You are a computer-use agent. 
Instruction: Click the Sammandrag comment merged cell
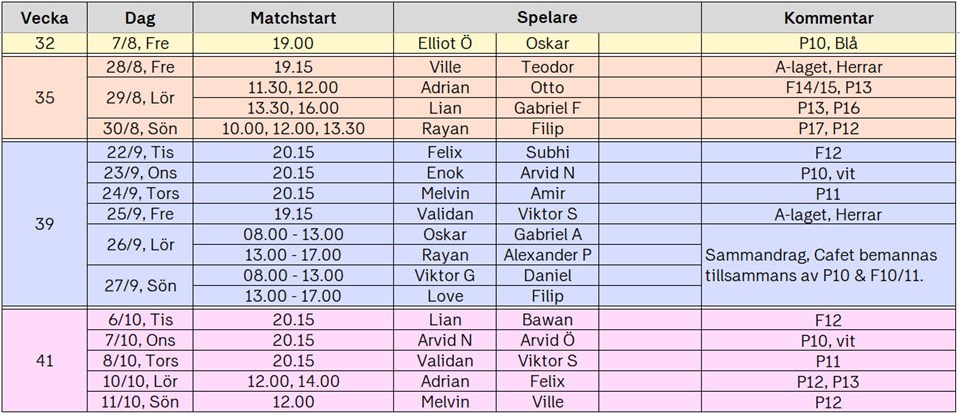coord(828,266)
